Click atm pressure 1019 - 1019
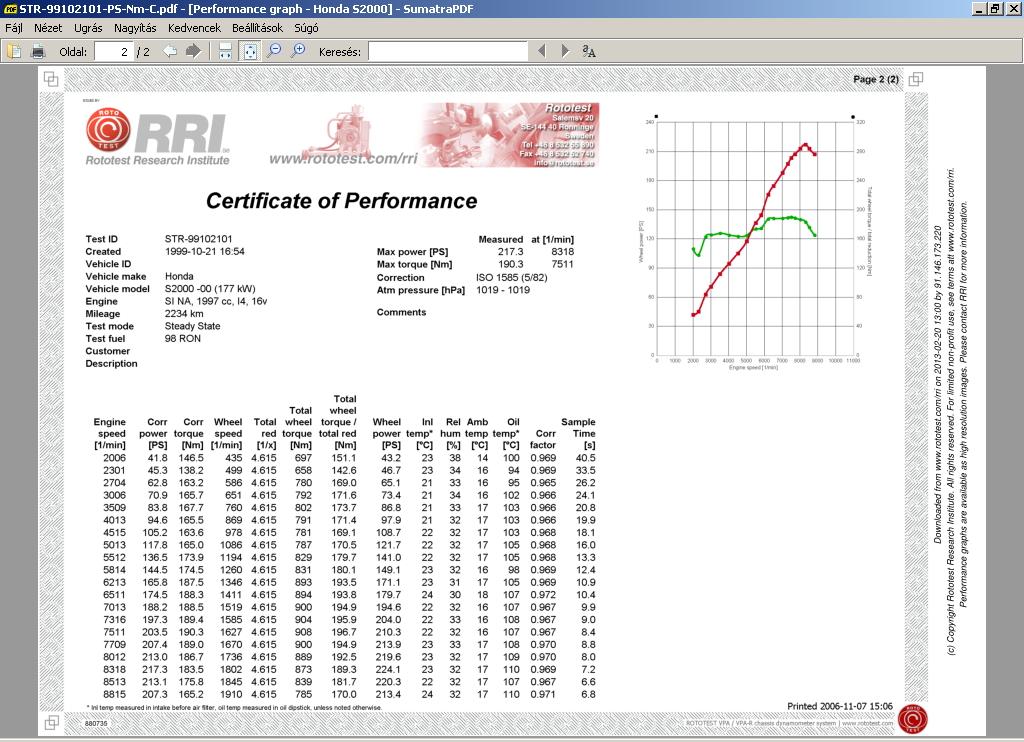 [503, 290]
